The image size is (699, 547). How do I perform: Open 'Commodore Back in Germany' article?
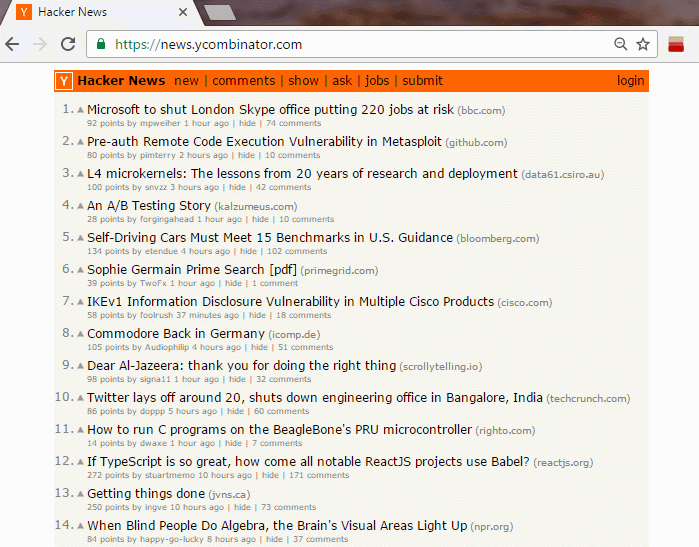point(176,334)
